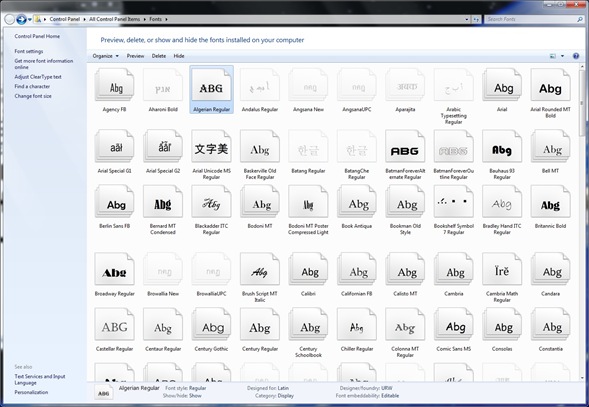
Task: Click the Hide toolbar button
Action: pyautogui.click(x=179, y=56)
